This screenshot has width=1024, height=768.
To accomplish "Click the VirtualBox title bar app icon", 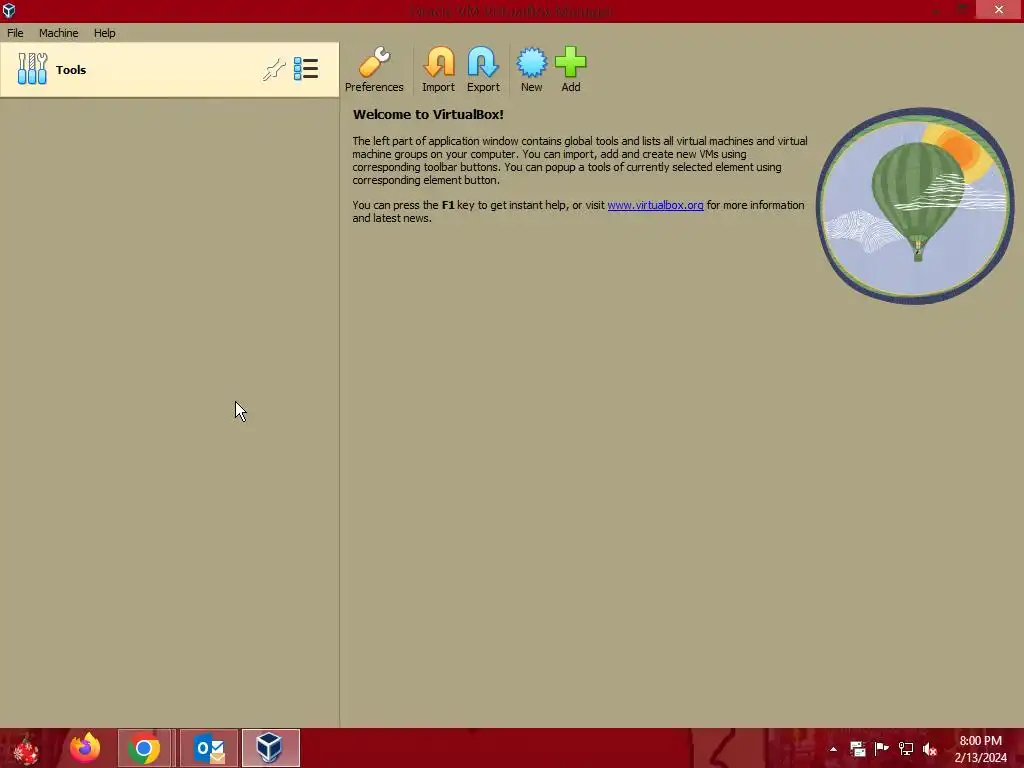I will [x=9, y=10].
